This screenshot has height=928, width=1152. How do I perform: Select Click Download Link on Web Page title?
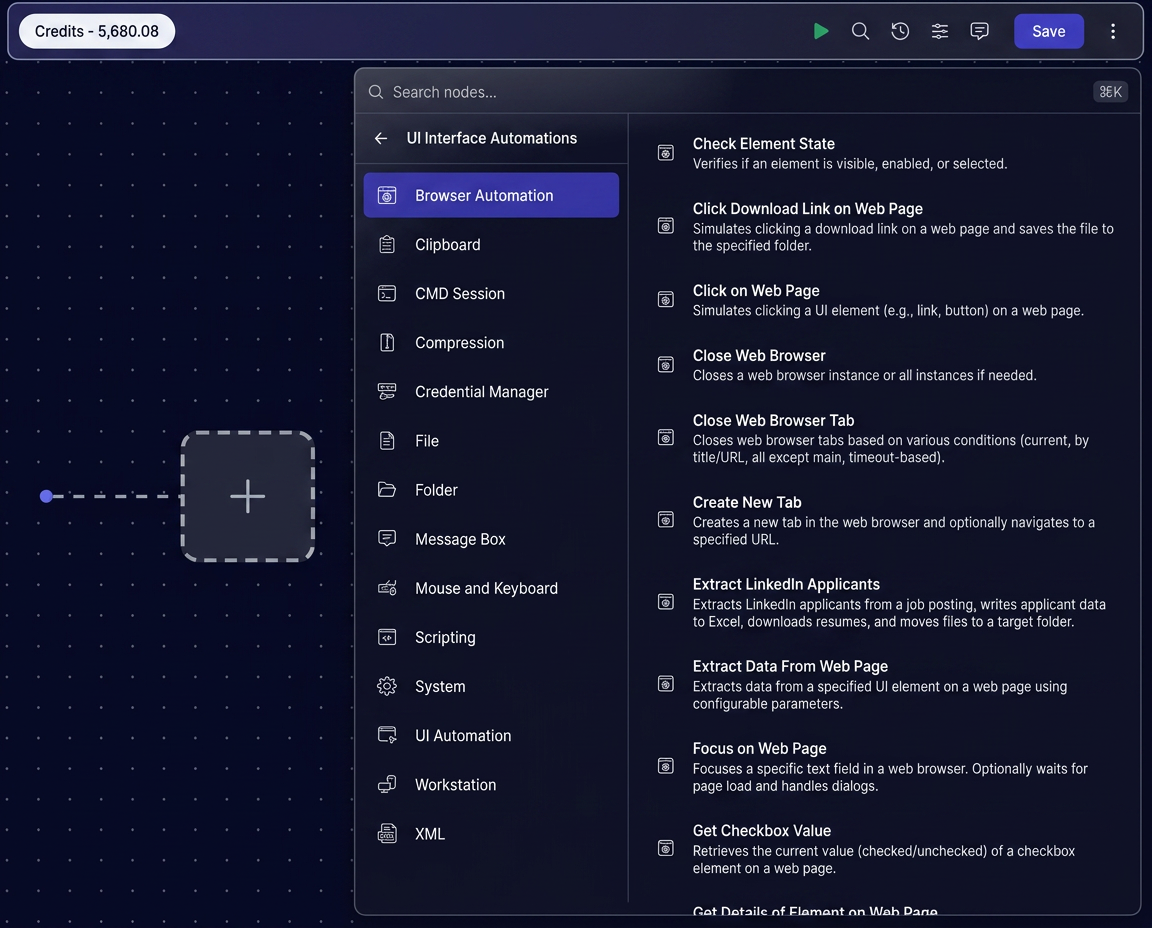[807, 209]
